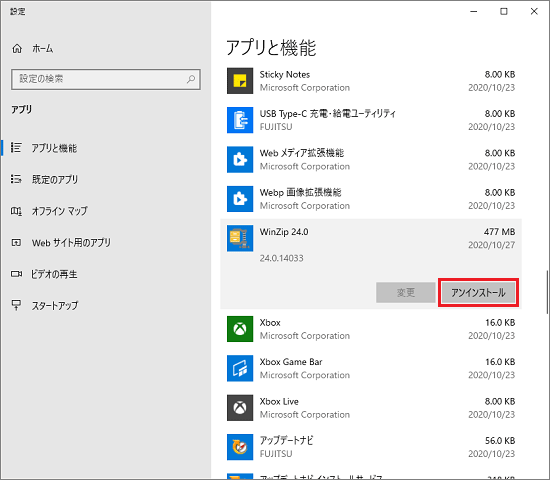Maximize the 設定 window
Viewport: 550px width, 480px height.
click(504, 12)
